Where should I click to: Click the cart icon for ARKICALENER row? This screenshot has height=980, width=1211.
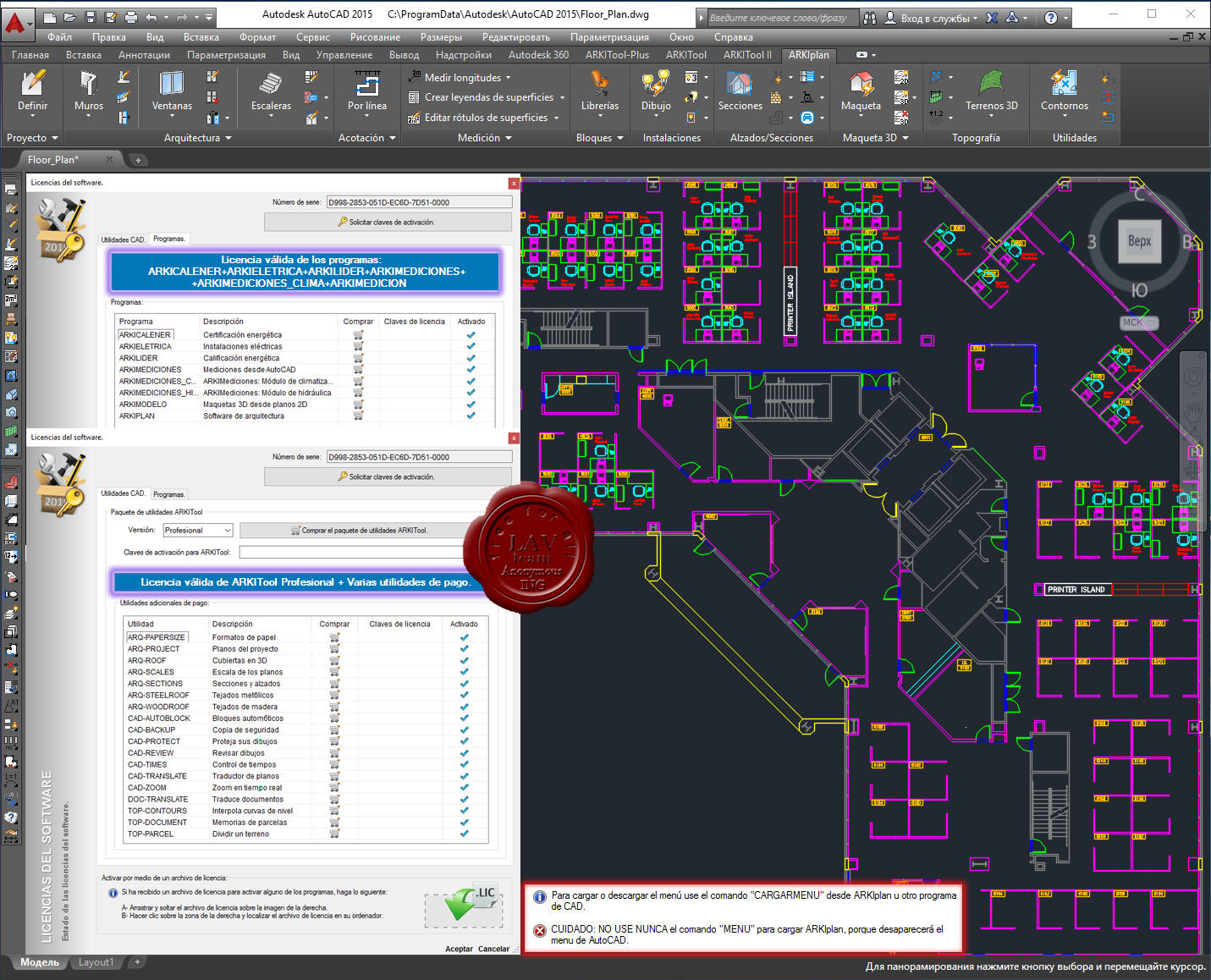pos(358,335)
